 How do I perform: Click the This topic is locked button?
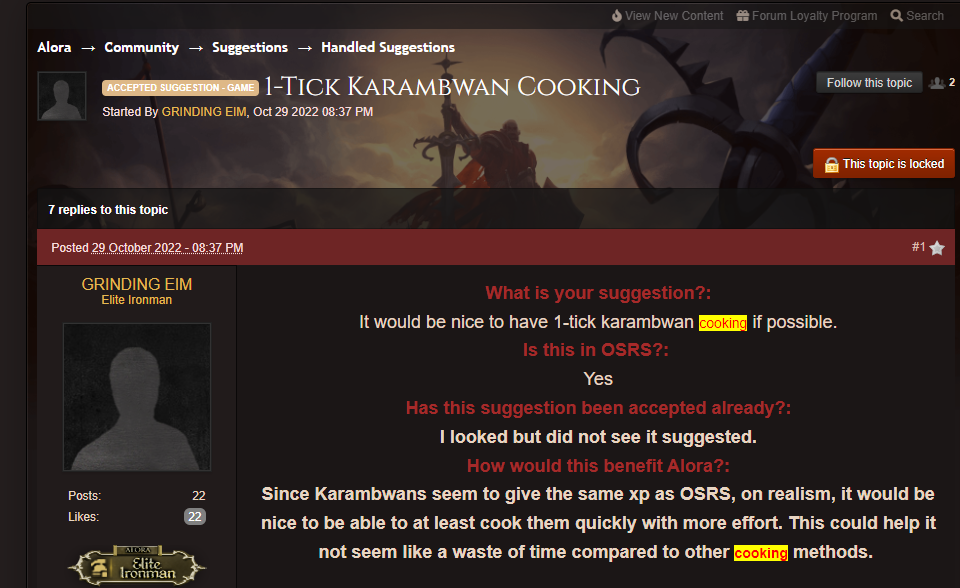[883, 164]
